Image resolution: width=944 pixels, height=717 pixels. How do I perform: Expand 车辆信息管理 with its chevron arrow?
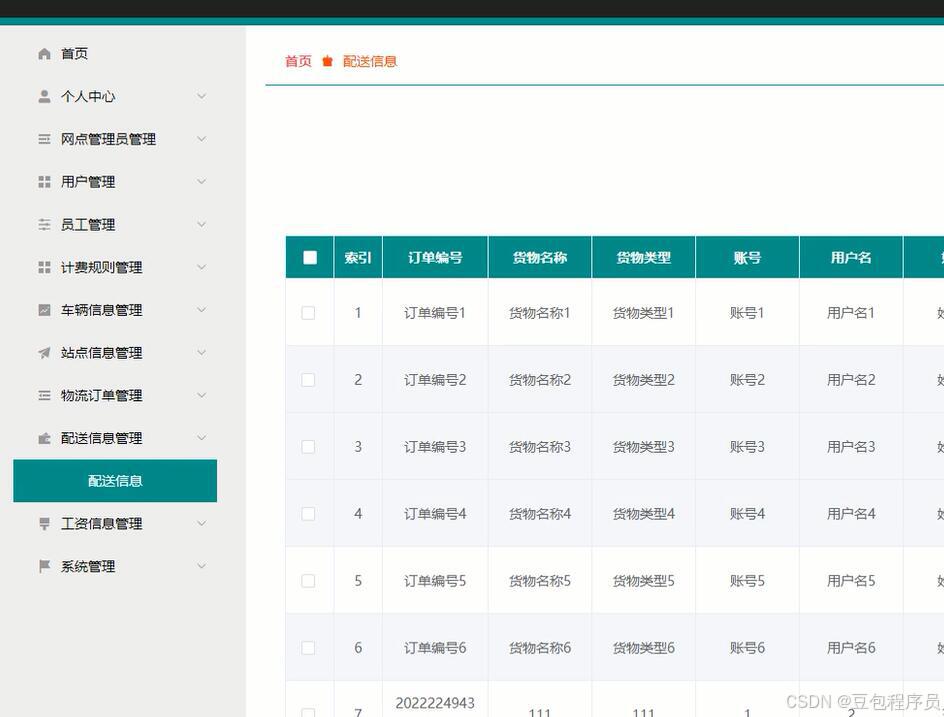(202, 310)
